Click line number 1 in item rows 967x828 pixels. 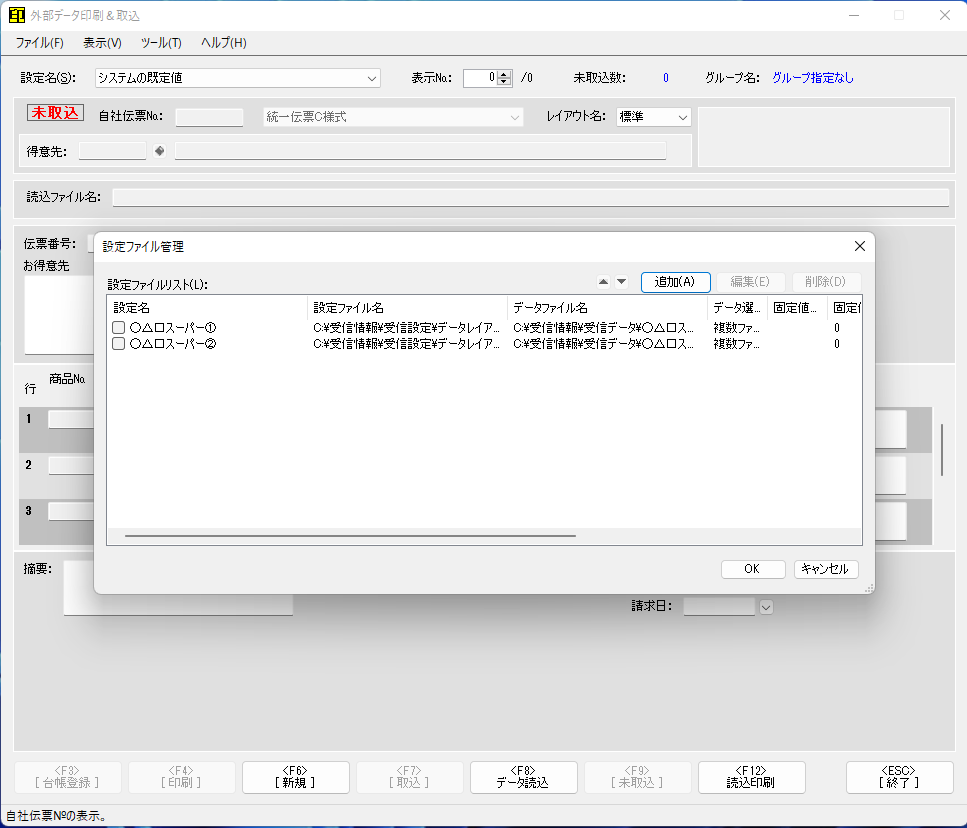tap(28, 419)
